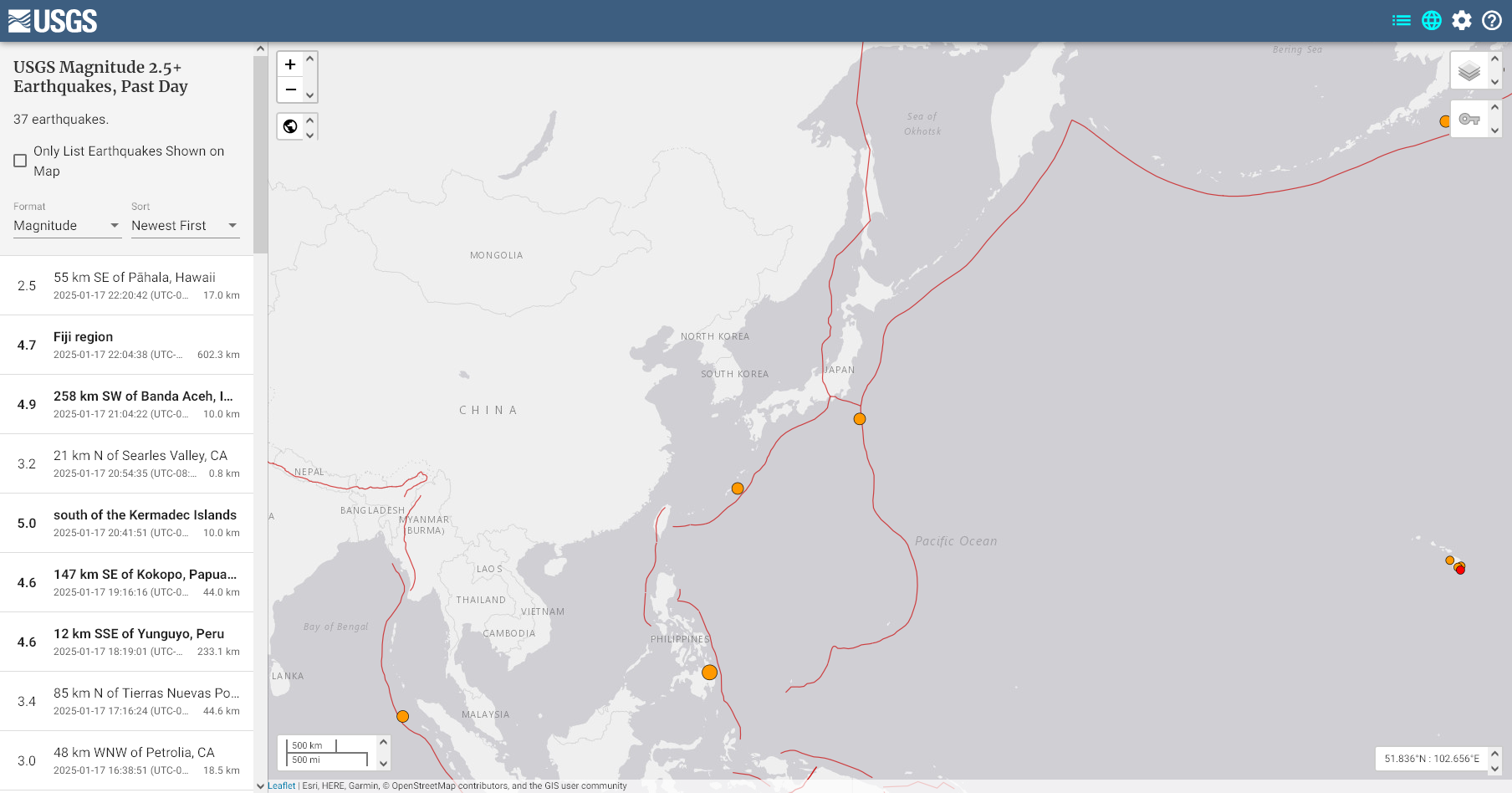Open the help question mark icon

1492,20
